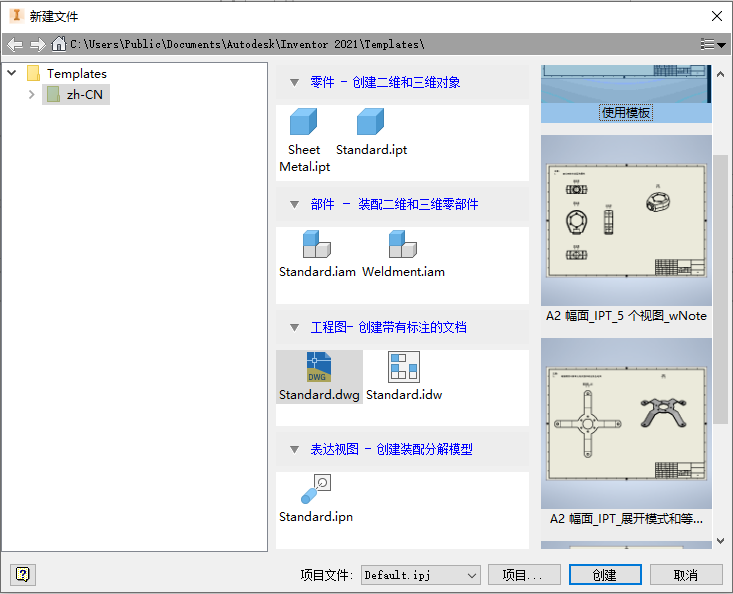Select the Sheet Metal.ipt template
Viewport: 733px width, 594px height.
[x=304, y=141]
